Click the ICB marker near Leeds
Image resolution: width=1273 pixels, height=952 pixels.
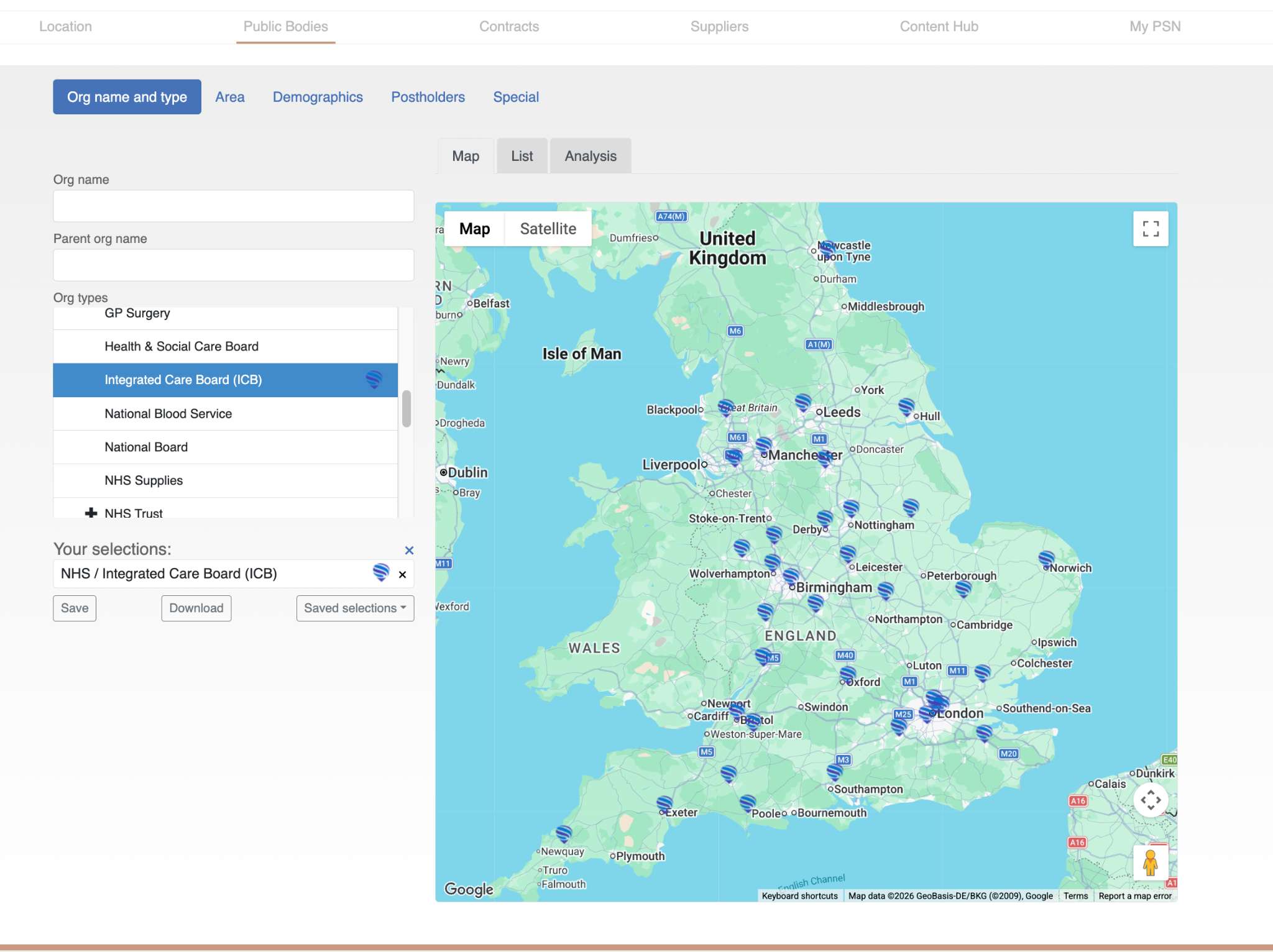click(x=803, y=403)
